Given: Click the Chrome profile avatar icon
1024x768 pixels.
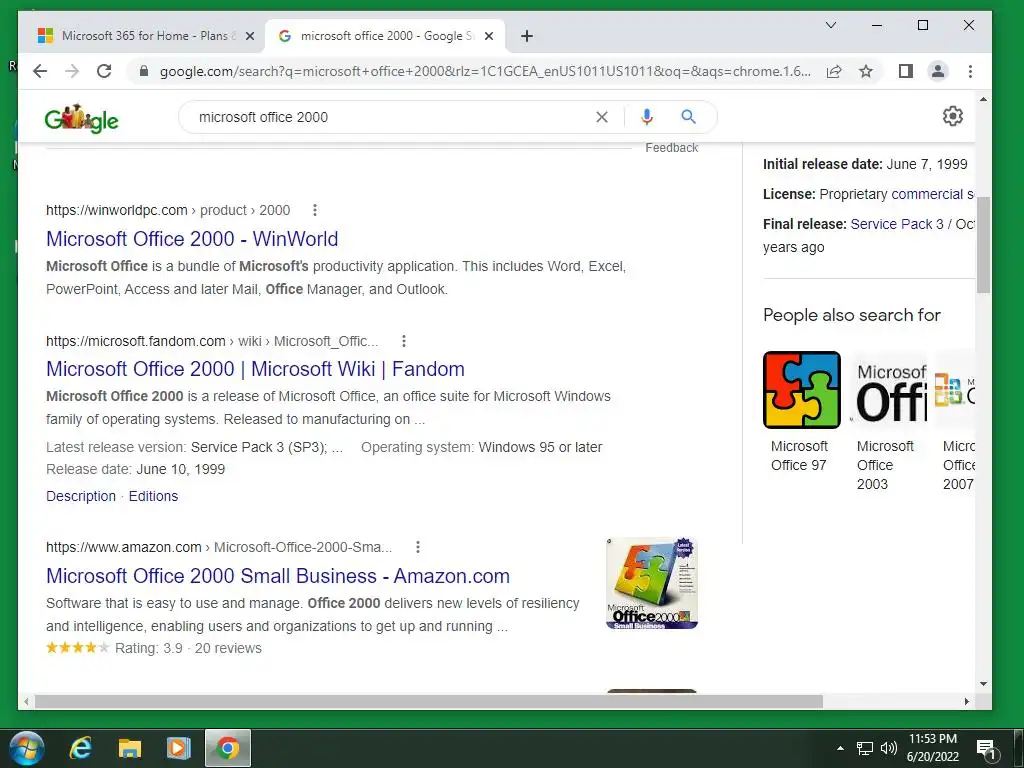Looking at the screenshot, I should coord(938,71).
